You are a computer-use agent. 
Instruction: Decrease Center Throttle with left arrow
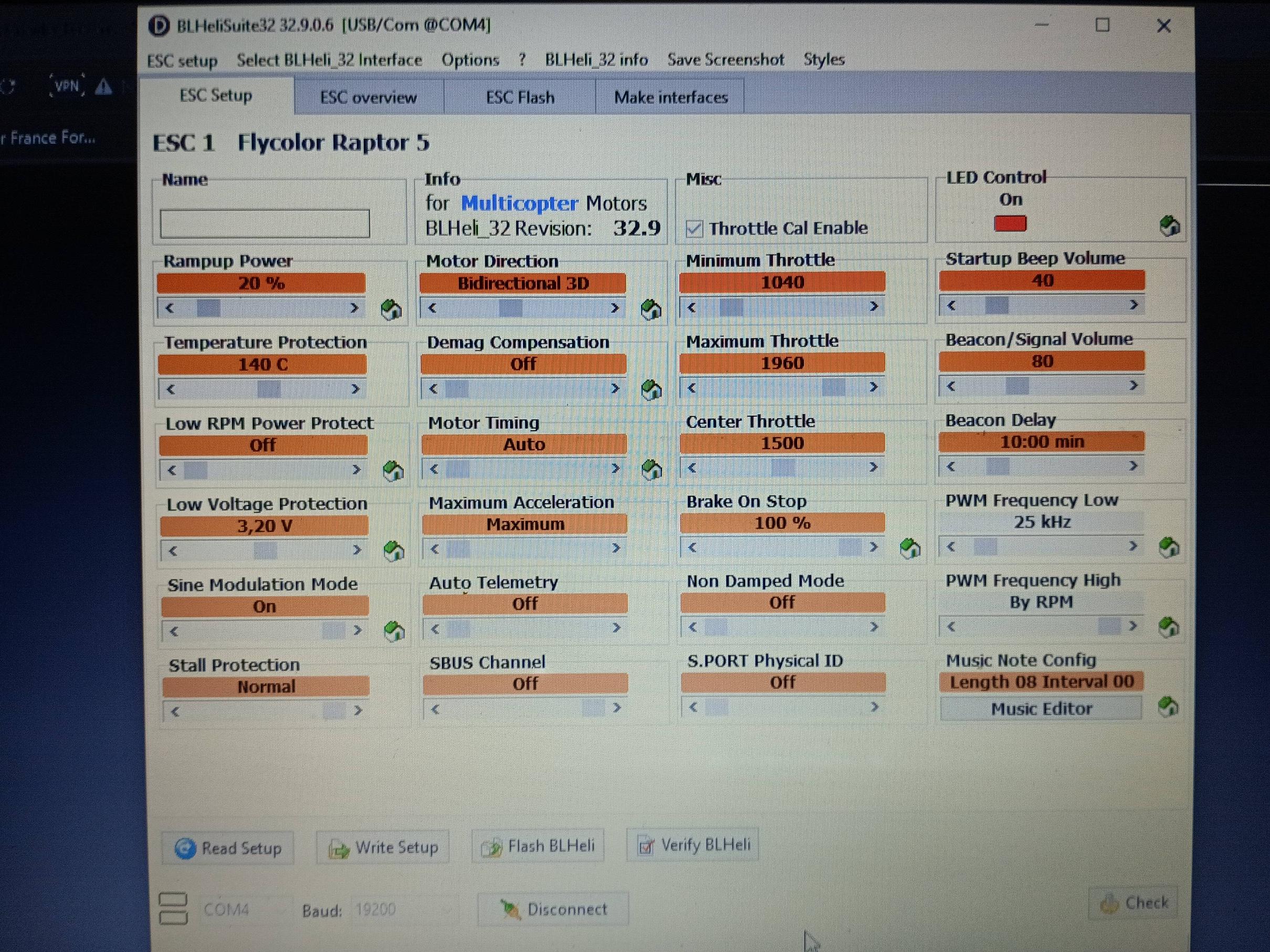[x=692, y=468]
